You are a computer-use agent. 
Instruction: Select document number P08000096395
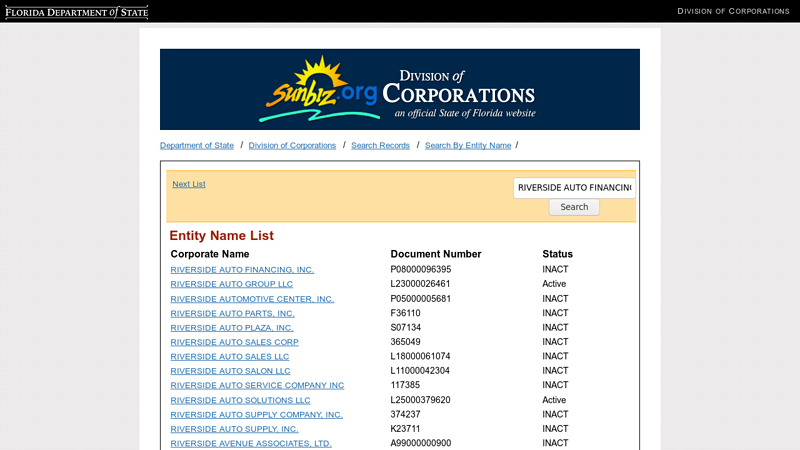(x=421, y=269)
